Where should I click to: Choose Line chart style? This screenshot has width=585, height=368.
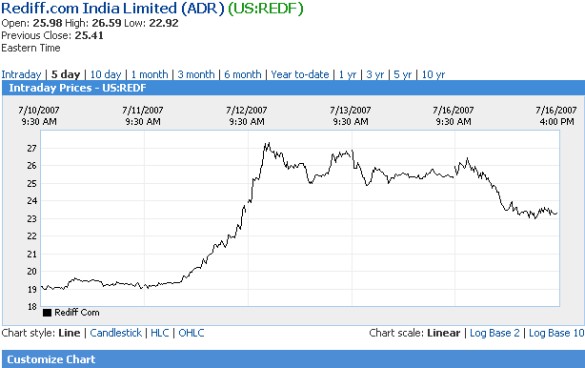69,333
